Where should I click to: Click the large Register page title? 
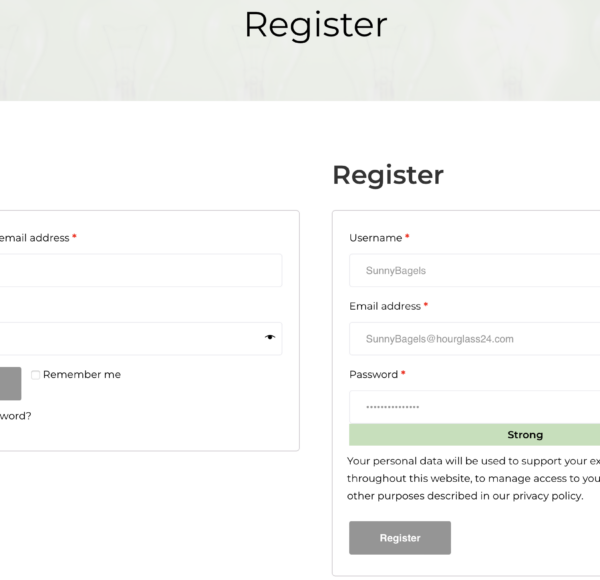(x=315, y=24)
